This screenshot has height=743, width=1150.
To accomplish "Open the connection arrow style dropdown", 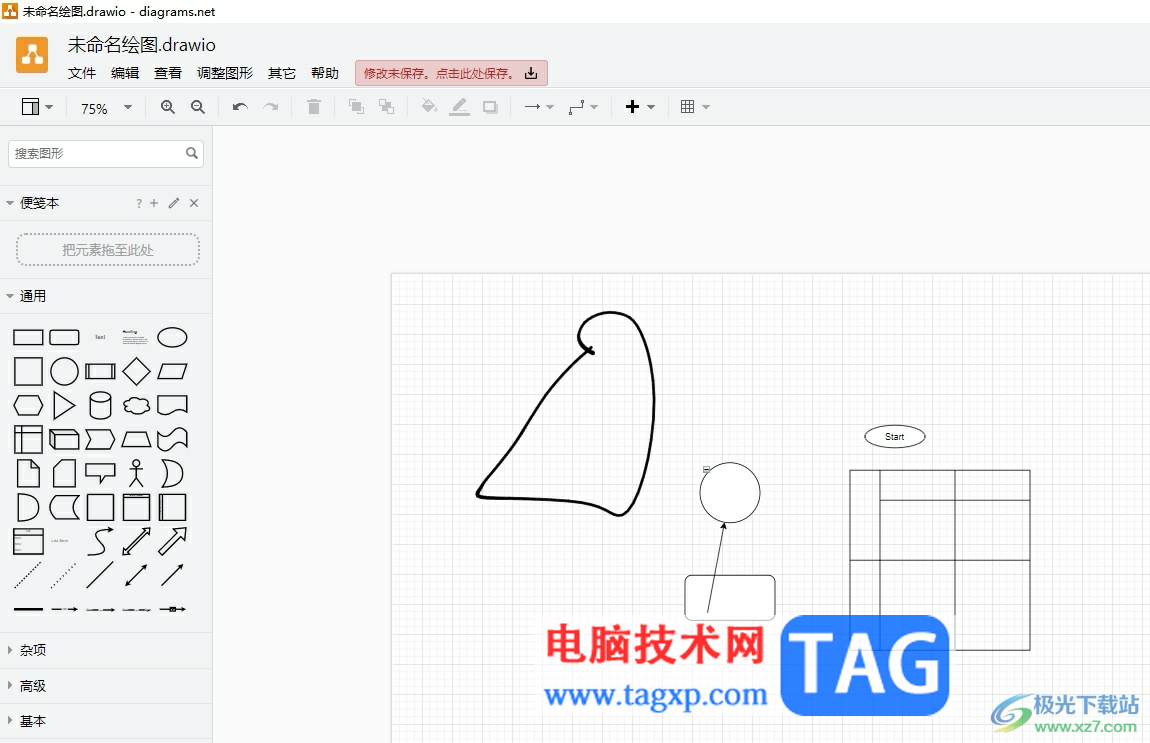I will point(539,107).
